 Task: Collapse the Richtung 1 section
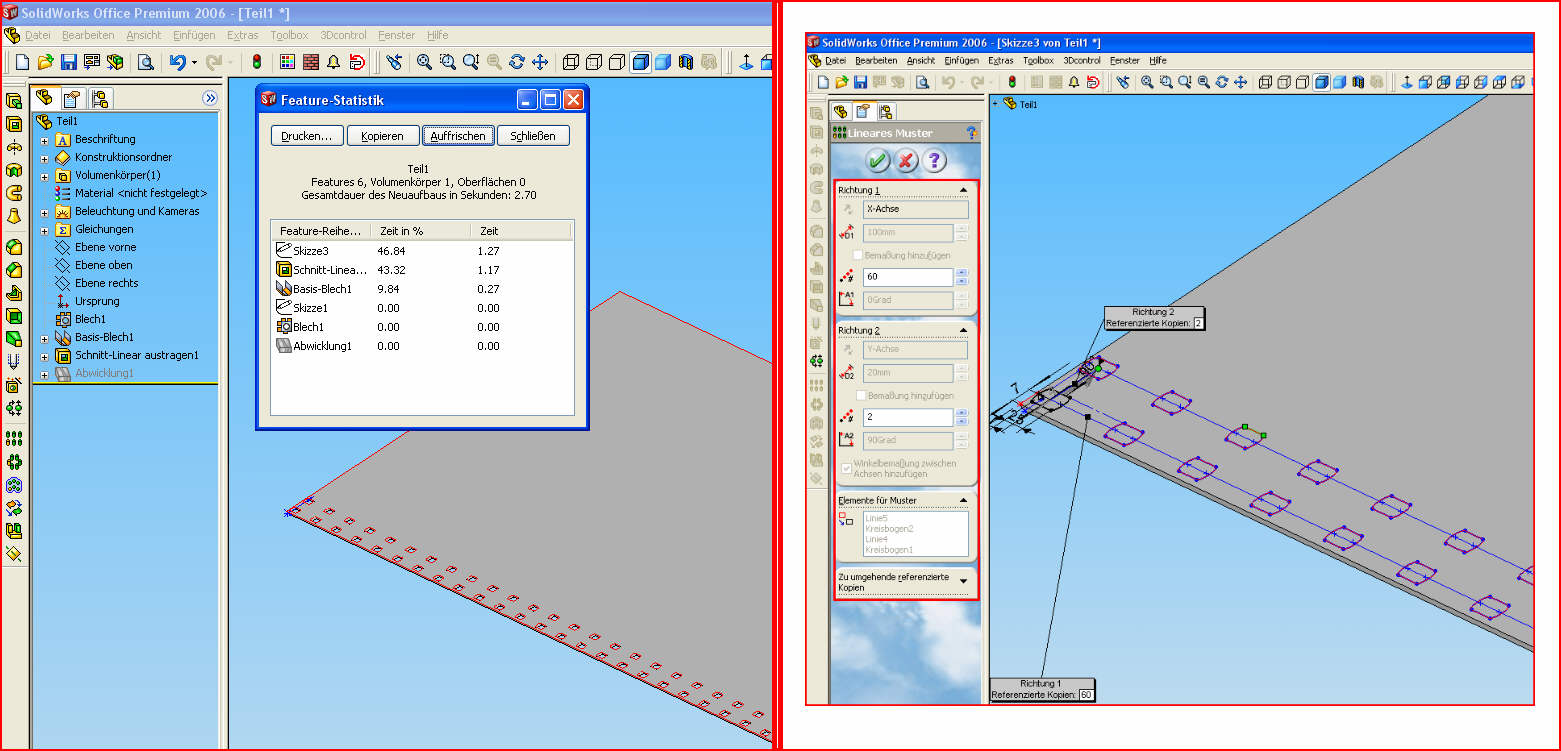963,189
